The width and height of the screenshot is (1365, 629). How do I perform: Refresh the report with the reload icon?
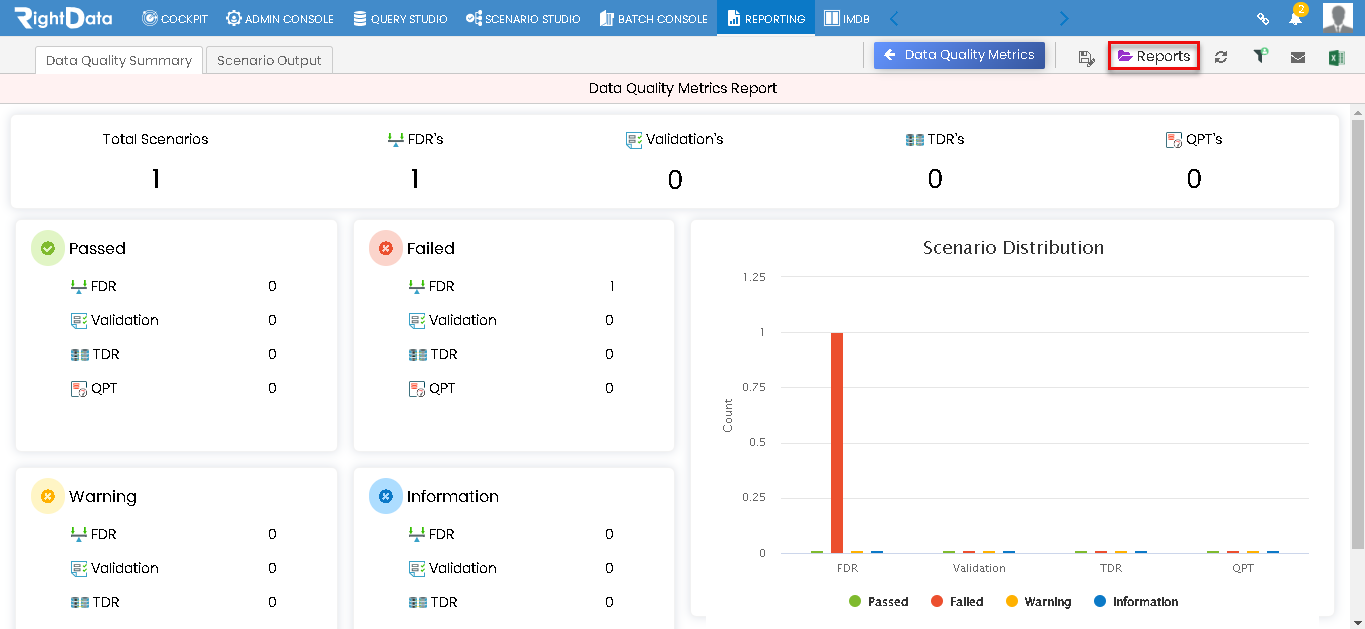pos(1221,57)
